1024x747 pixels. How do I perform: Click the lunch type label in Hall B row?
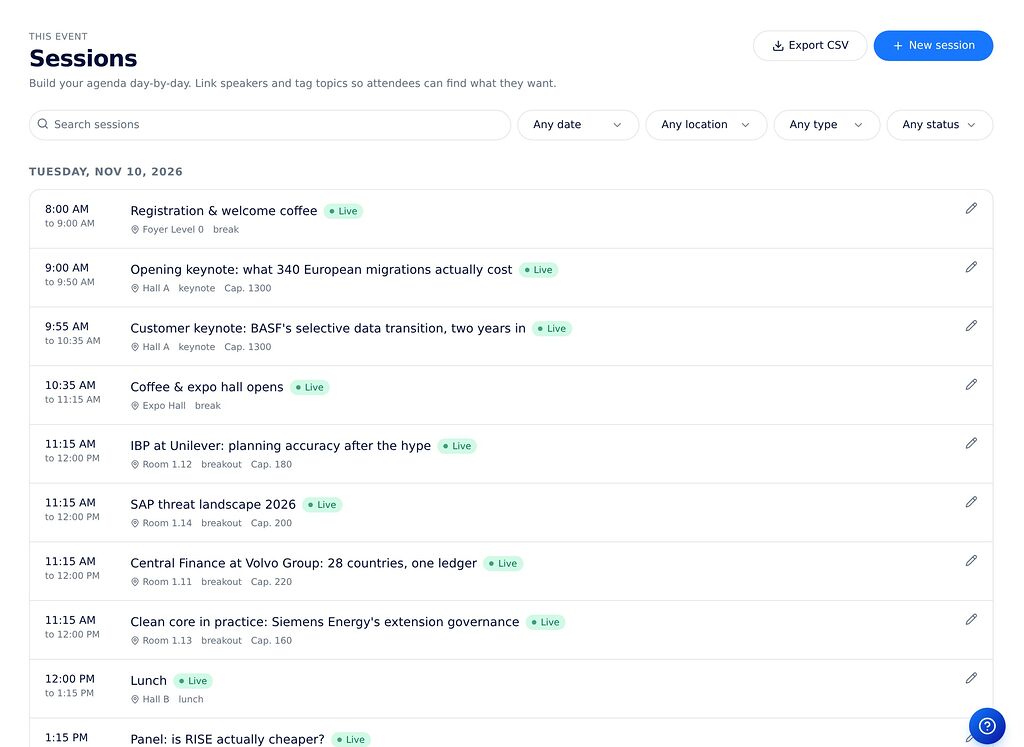(x=191, y=700)
